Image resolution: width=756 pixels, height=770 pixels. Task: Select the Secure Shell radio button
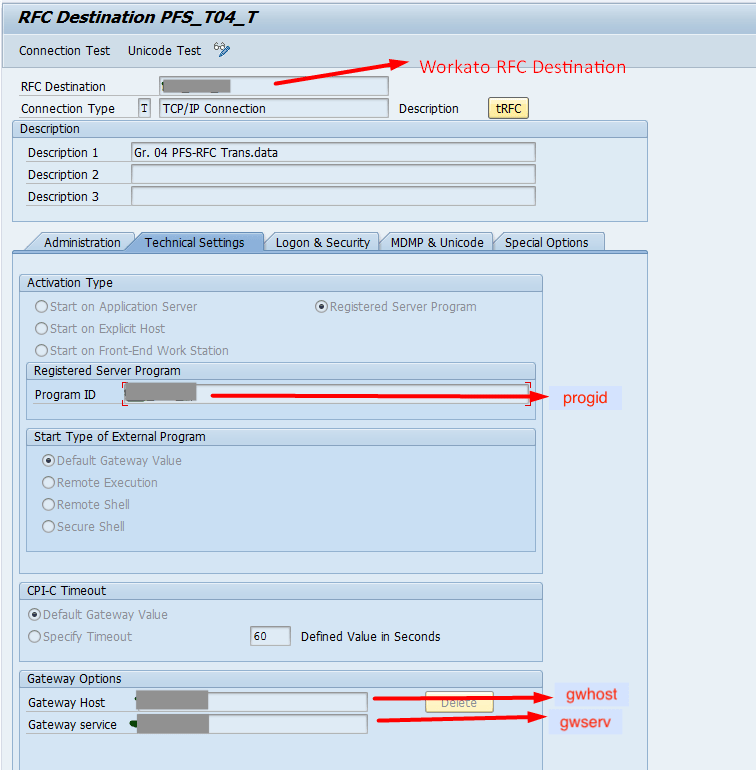pyautogui.click(x=49, y=527)
